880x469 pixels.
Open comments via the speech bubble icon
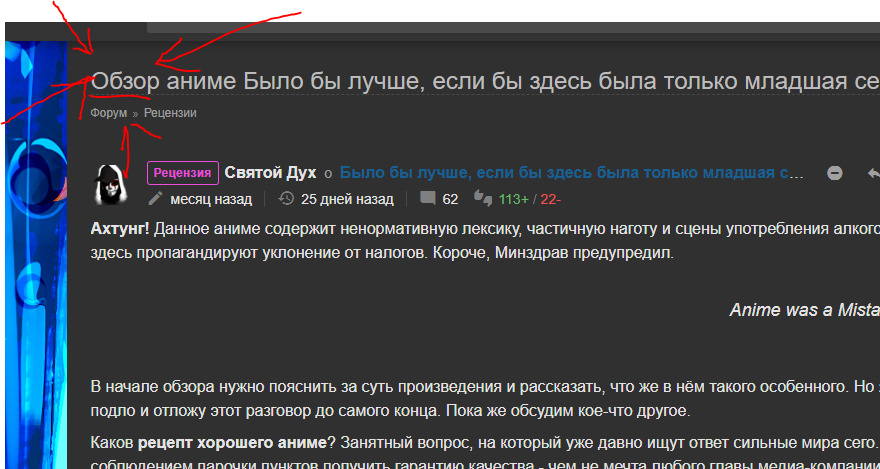[428, 199]
